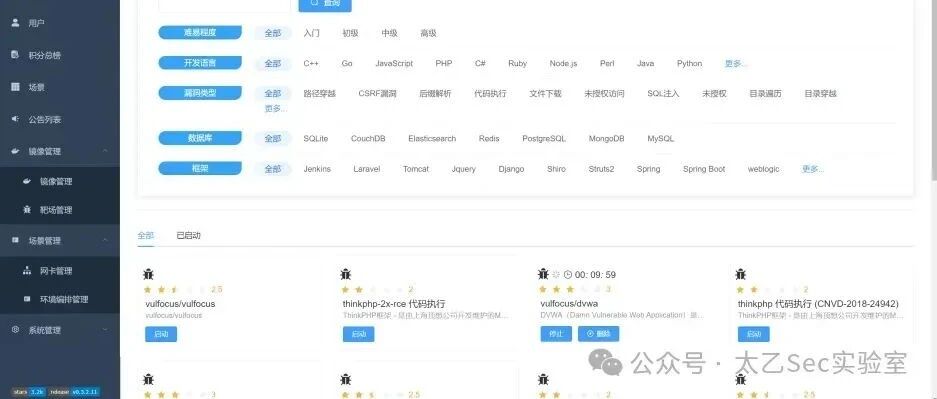Filter framework by Struts2

tap(601, 169)
